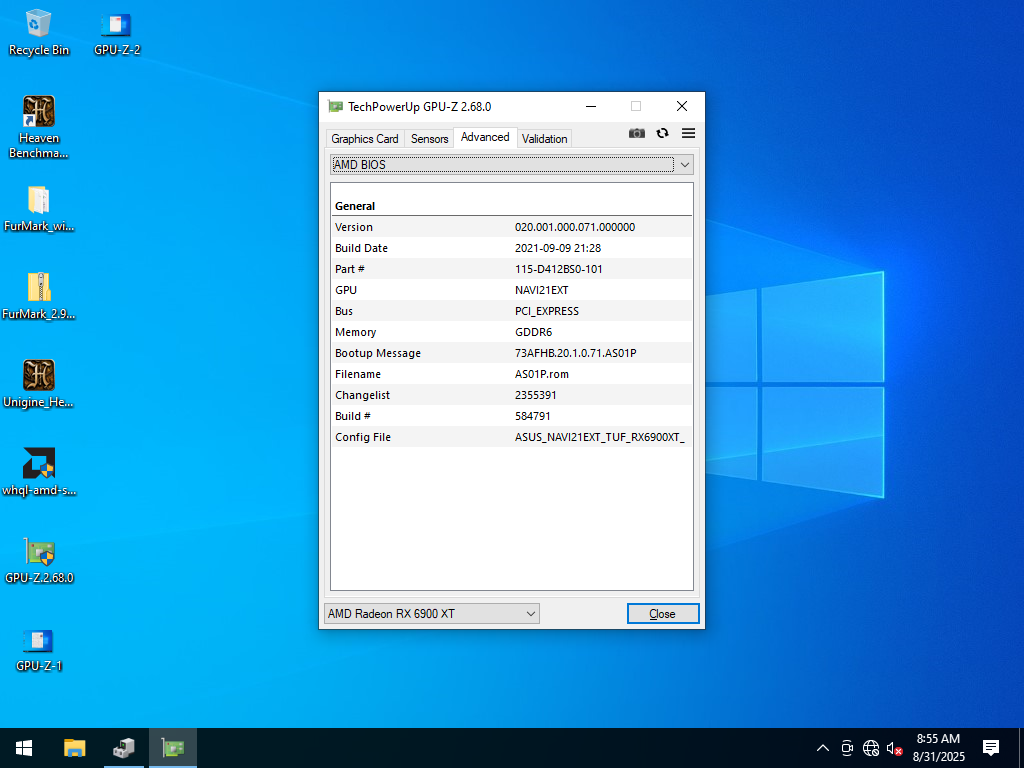Click the Filename value AS01P.rom
Image resolution: width=1024 pixels, height=768 pixels.
[541, 374]
